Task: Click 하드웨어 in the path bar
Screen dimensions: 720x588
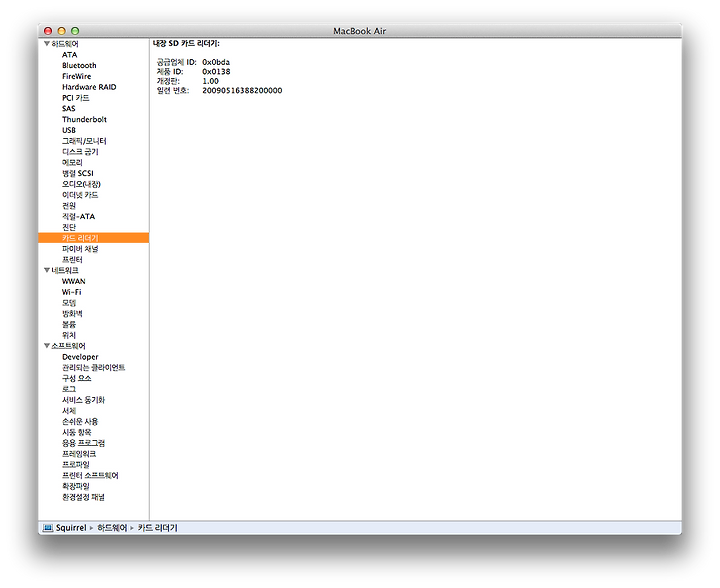Action: click(112, 528)
